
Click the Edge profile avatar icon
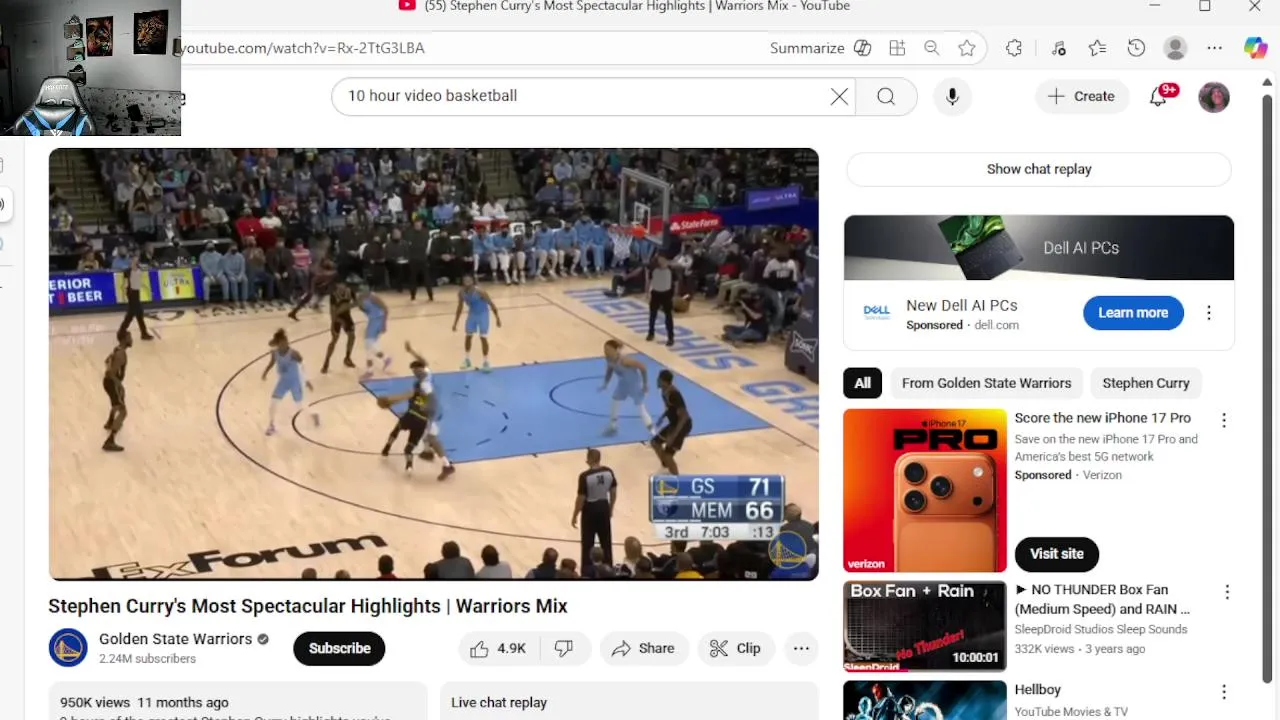(1176, 48)
